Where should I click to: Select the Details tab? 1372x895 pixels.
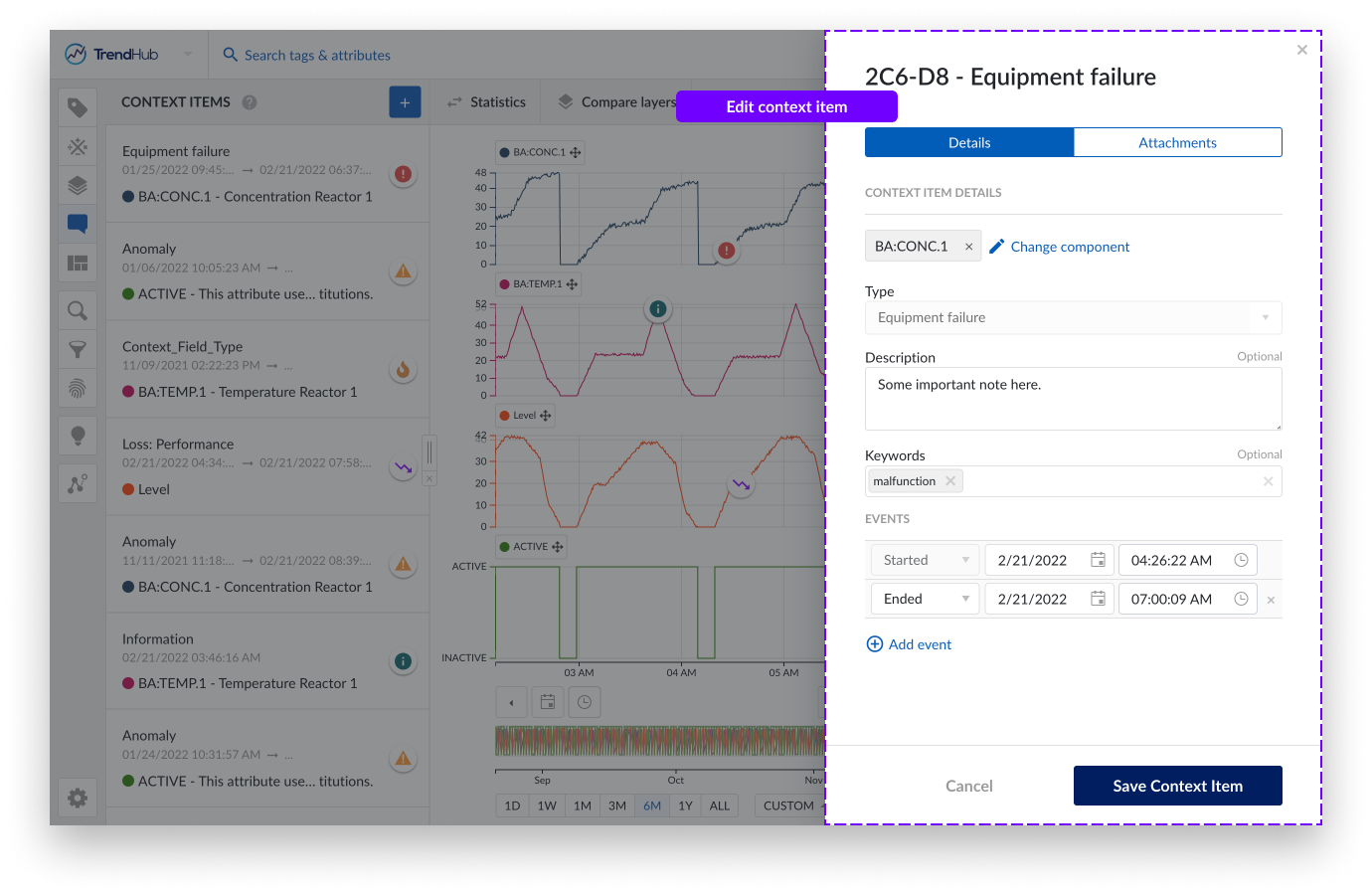[969, 142]
